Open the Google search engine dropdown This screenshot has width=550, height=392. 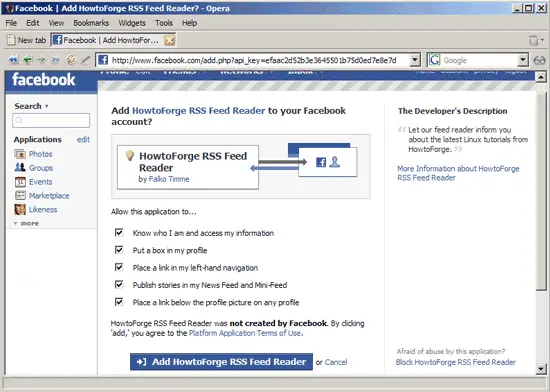click(523, 60)
